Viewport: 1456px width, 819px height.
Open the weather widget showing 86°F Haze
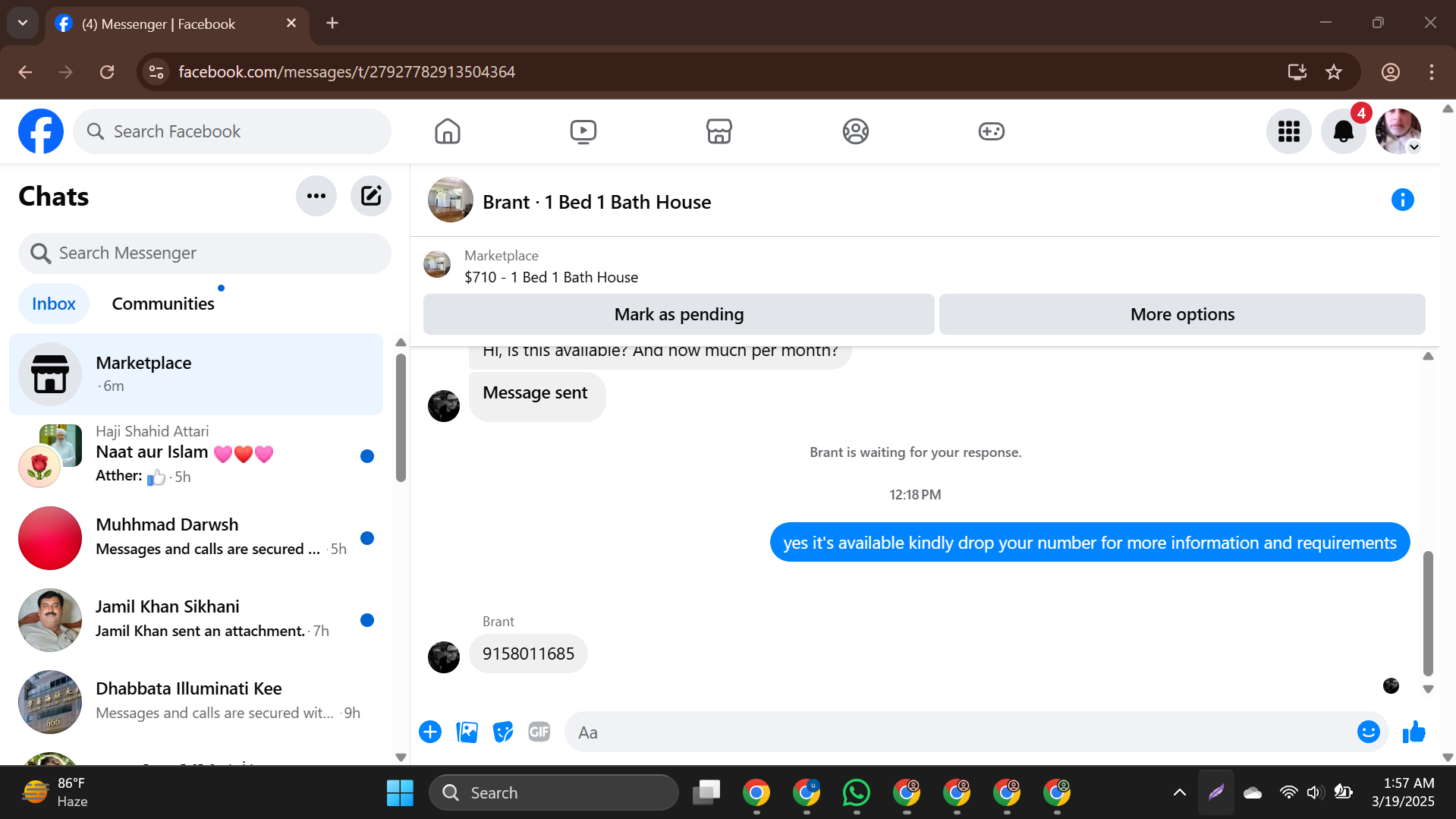tap(55, 792)
